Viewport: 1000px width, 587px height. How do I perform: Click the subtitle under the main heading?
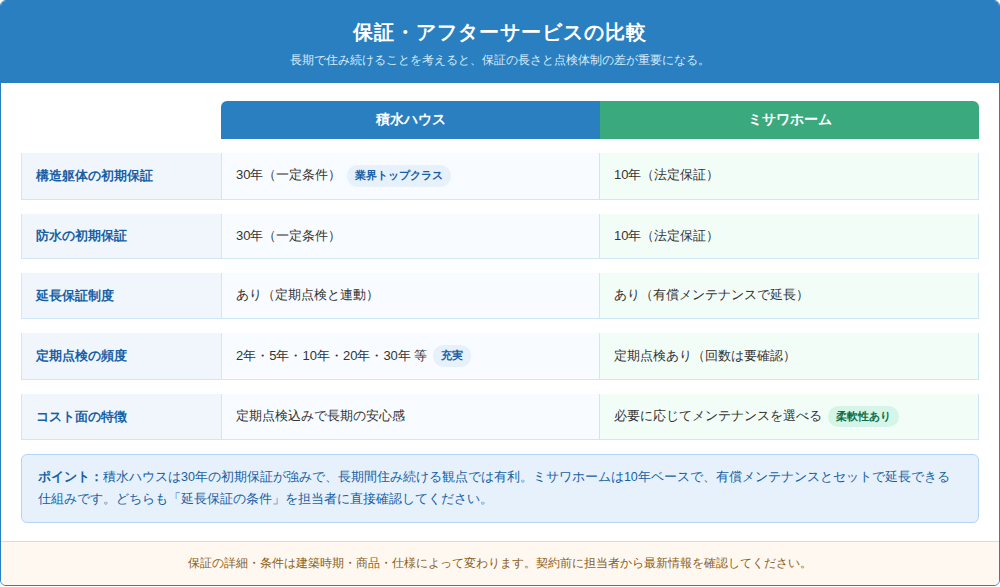(499, 61)
